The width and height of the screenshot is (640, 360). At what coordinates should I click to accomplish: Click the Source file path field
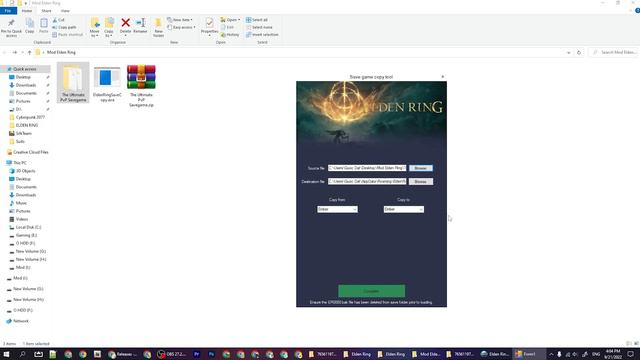point(367,168)
